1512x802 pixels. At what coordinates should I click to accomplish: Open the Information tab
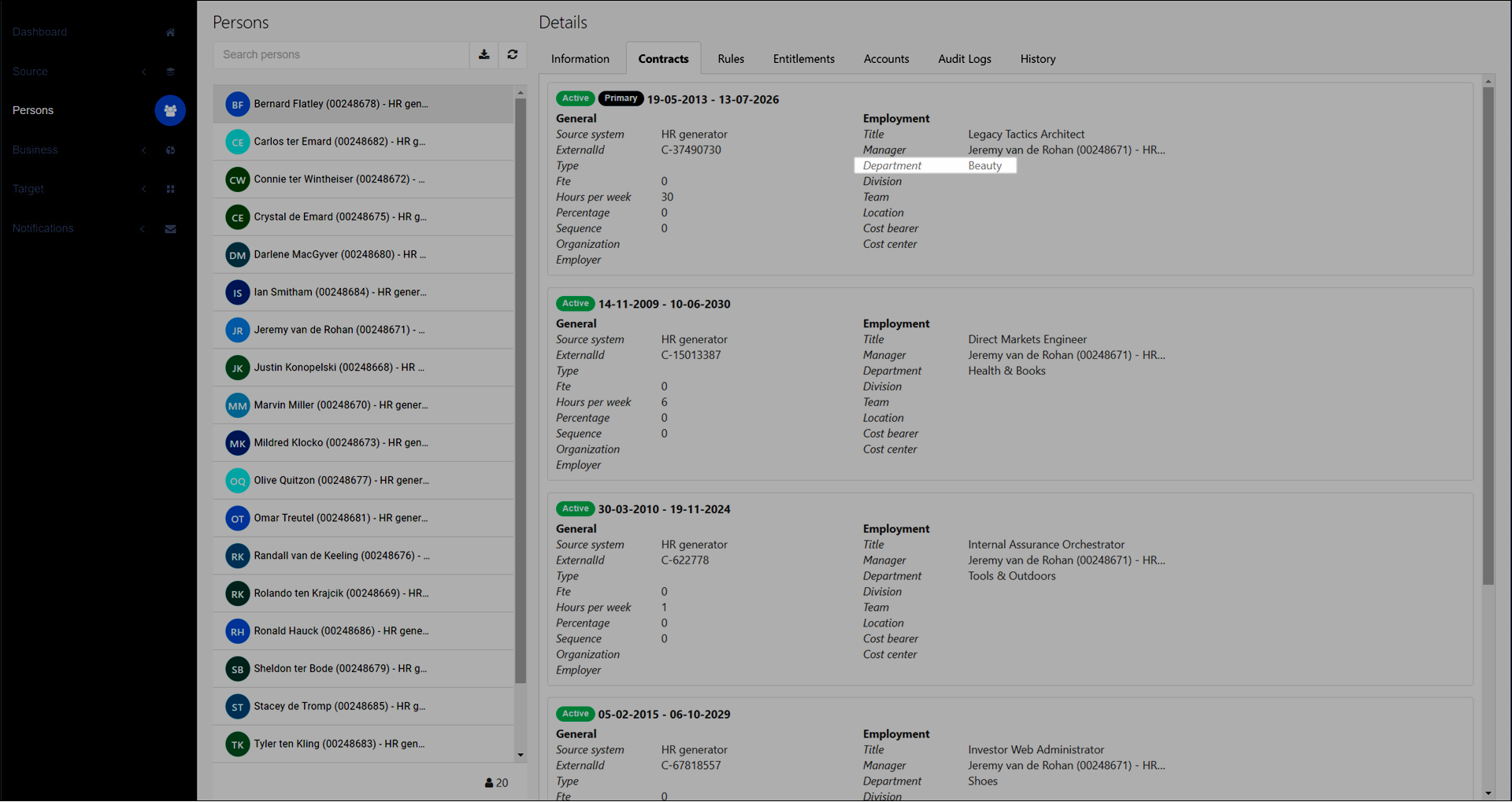(x=580, y=59)
